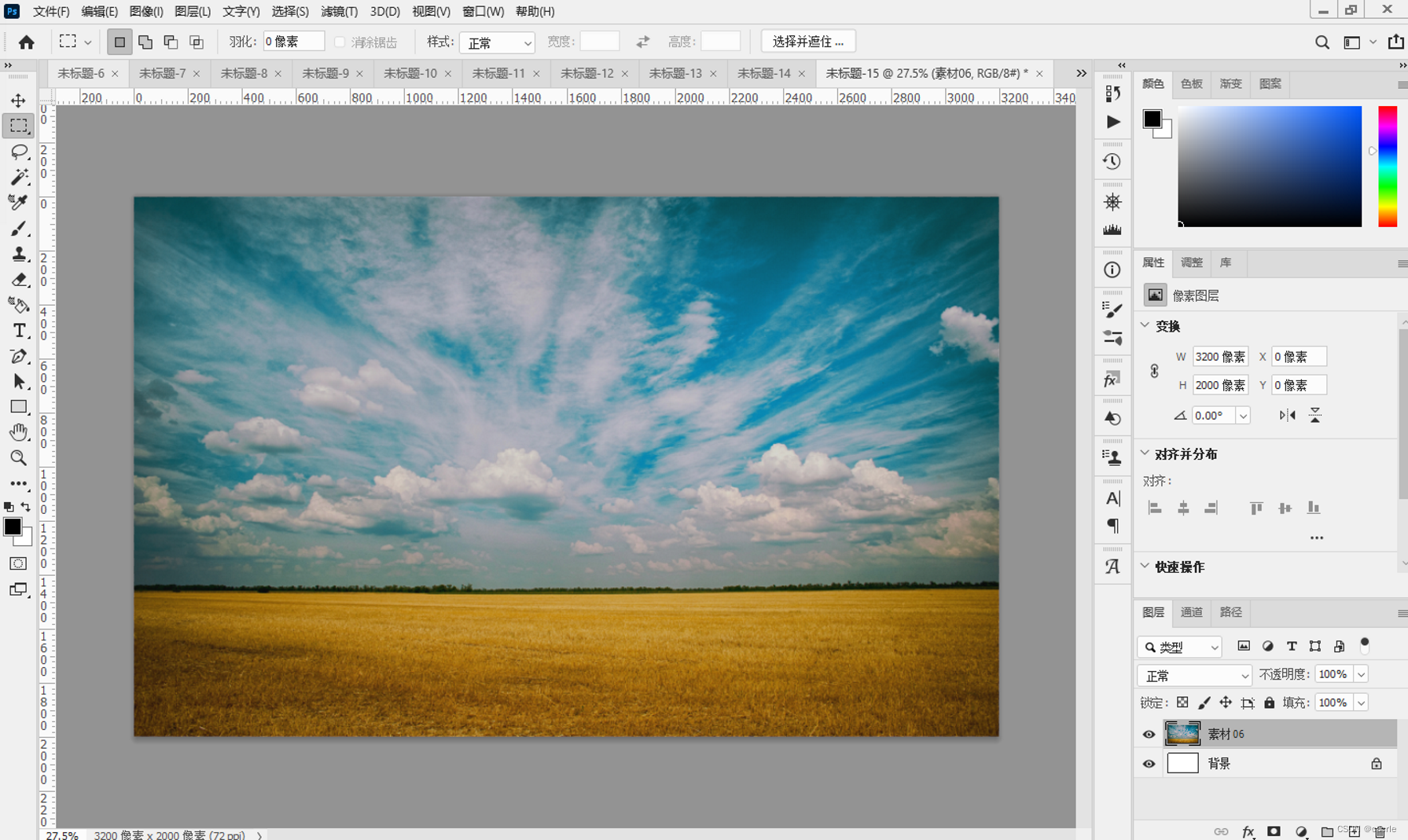Toggle intersect with selection mode

(197, 42)
